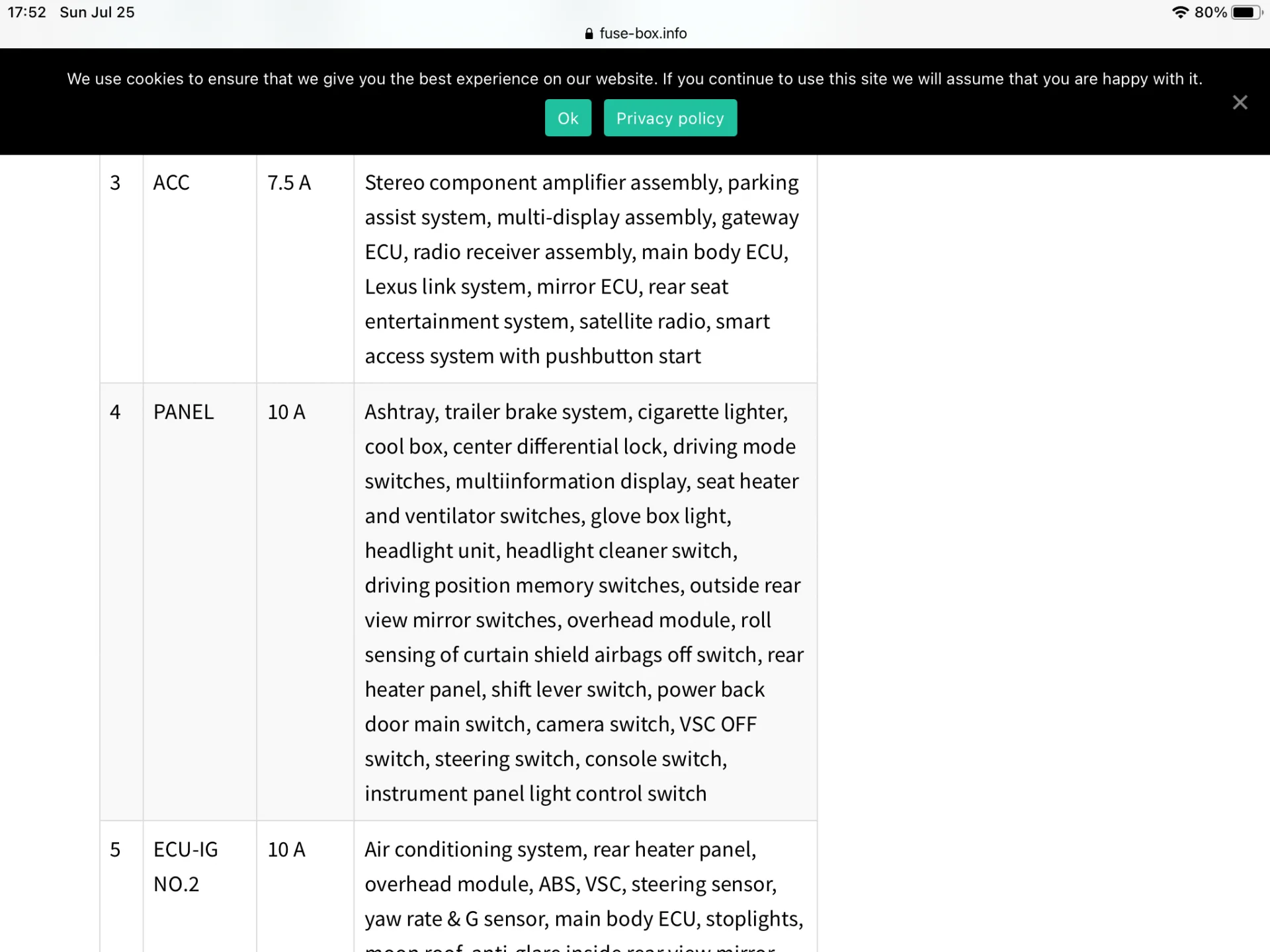Select the PANEL fuse name cell
This screenshot has width=1270, height=952.
pos(184,412)
